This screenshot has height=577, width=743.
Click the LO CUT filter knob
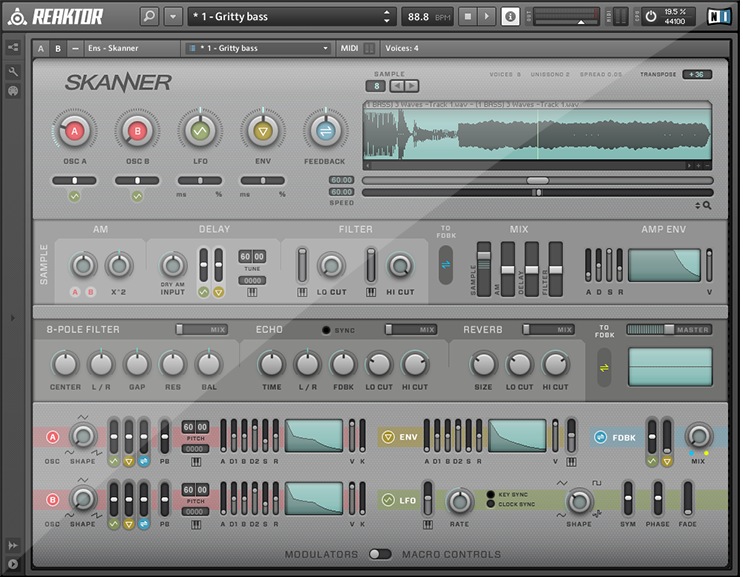pos(331,266)
